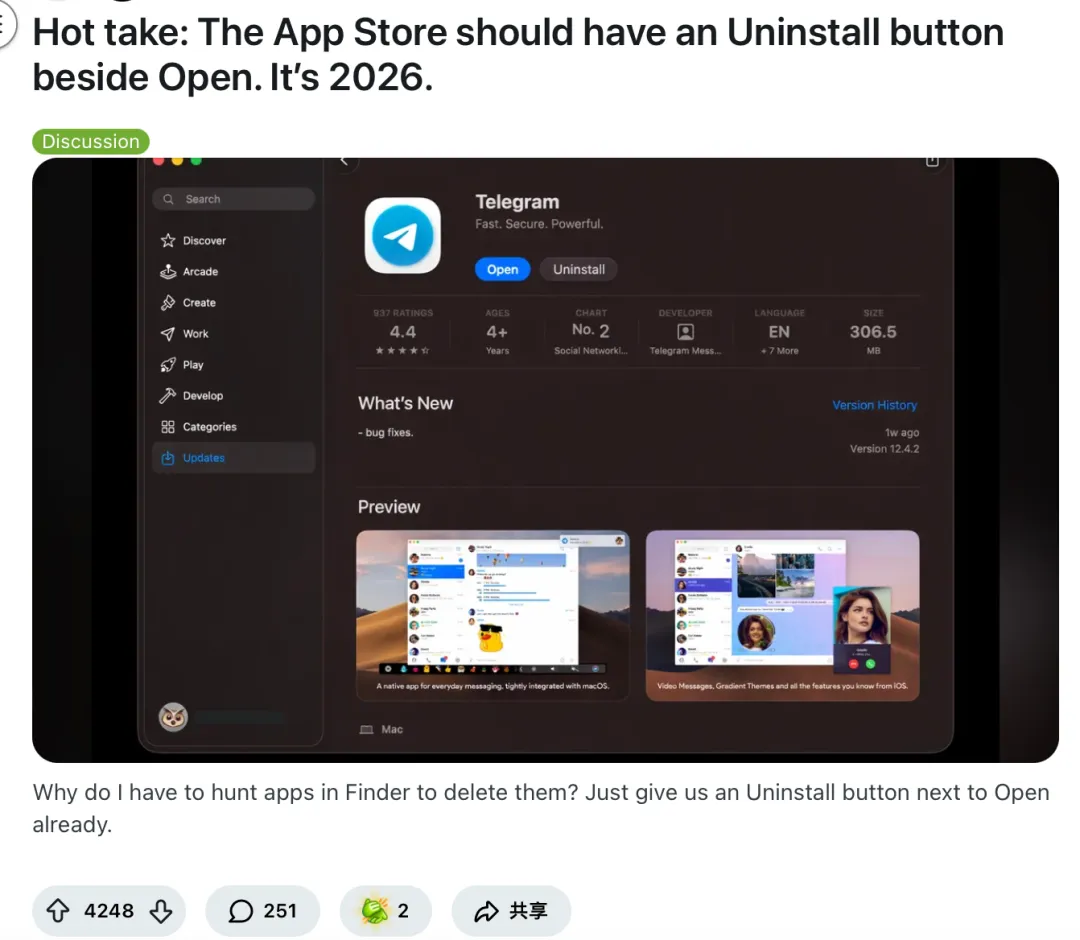
Task: Open the post title about Uninstall button
Action: (x=518, y=54)
